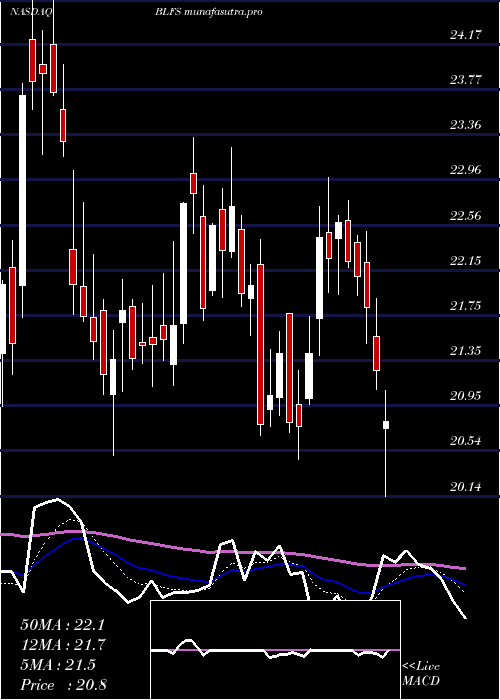Click the 22.96 price axis label

[466, 170]
